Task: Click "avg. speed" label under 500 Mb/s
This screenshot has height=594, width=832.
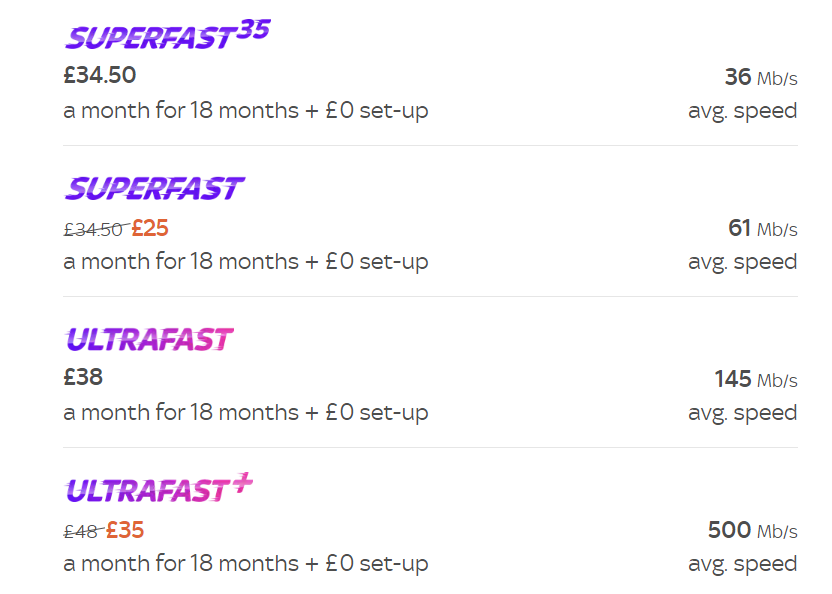Action: (742, 564)
